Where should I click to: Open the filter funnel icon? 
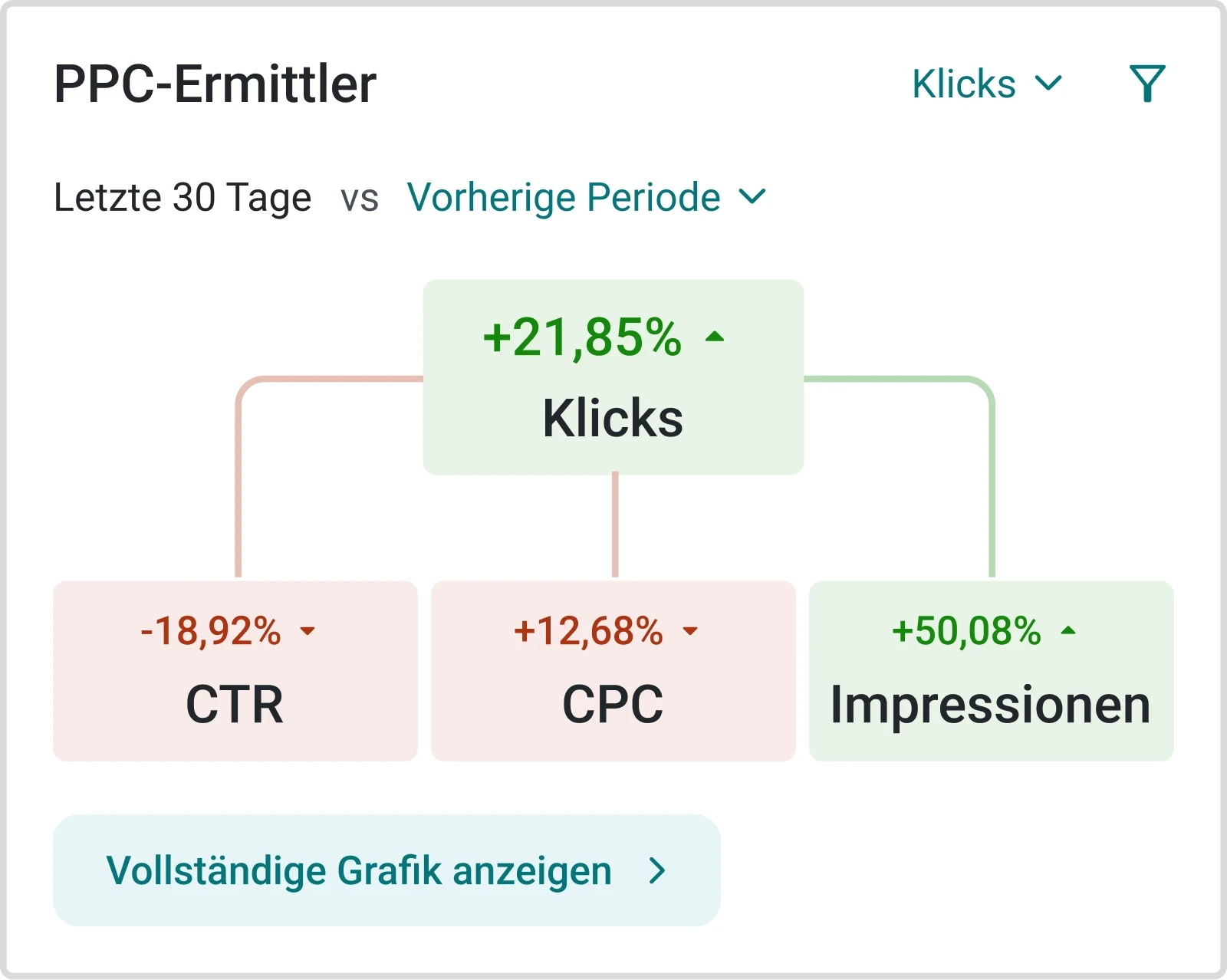point(1147,84)
